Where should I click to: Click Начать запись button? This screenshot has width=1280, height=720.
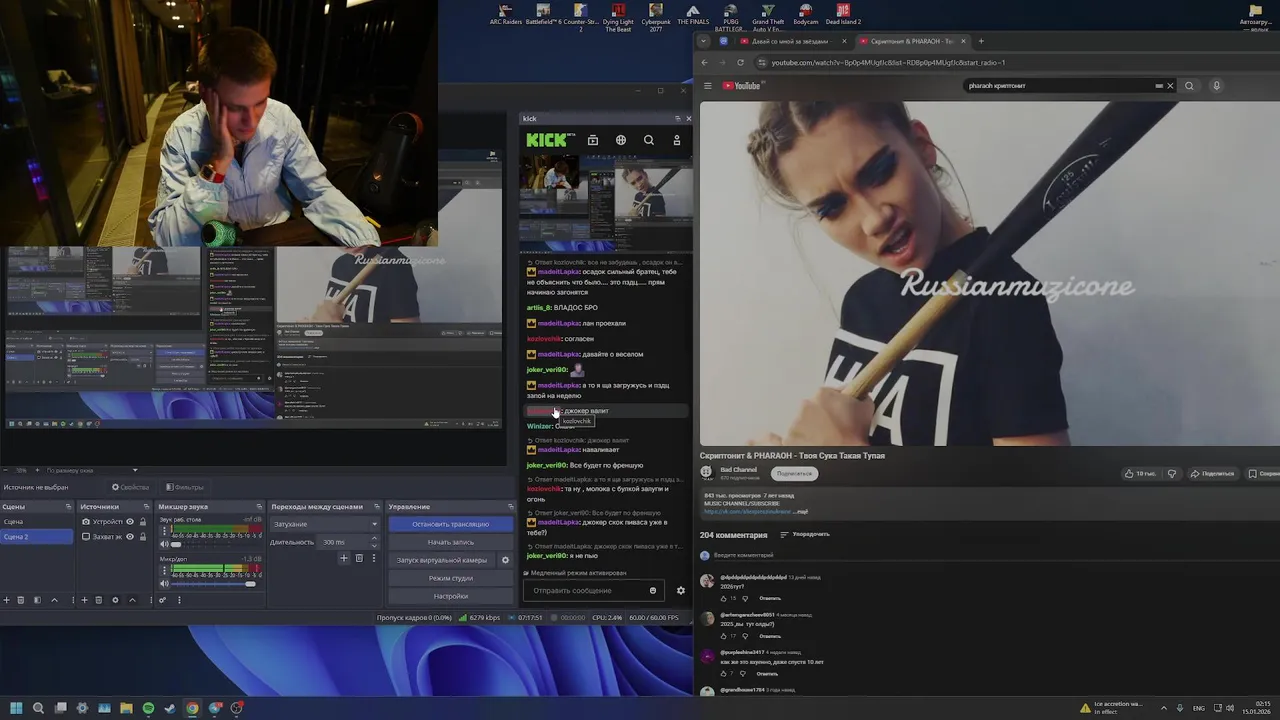(x=451, y=542)
